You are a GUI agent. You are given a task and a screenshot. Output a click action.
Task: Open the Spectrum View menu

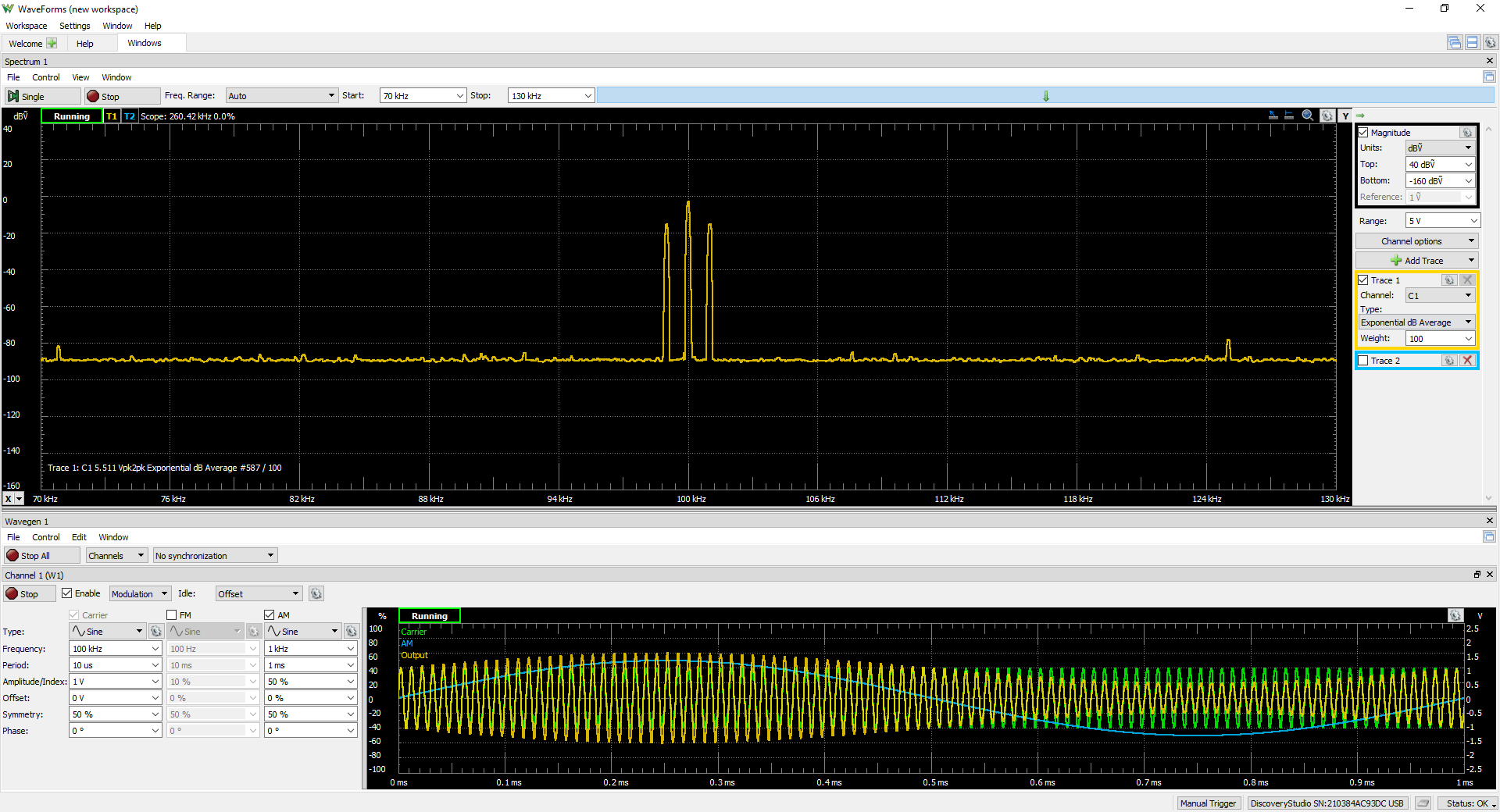[x=80, y=77]
